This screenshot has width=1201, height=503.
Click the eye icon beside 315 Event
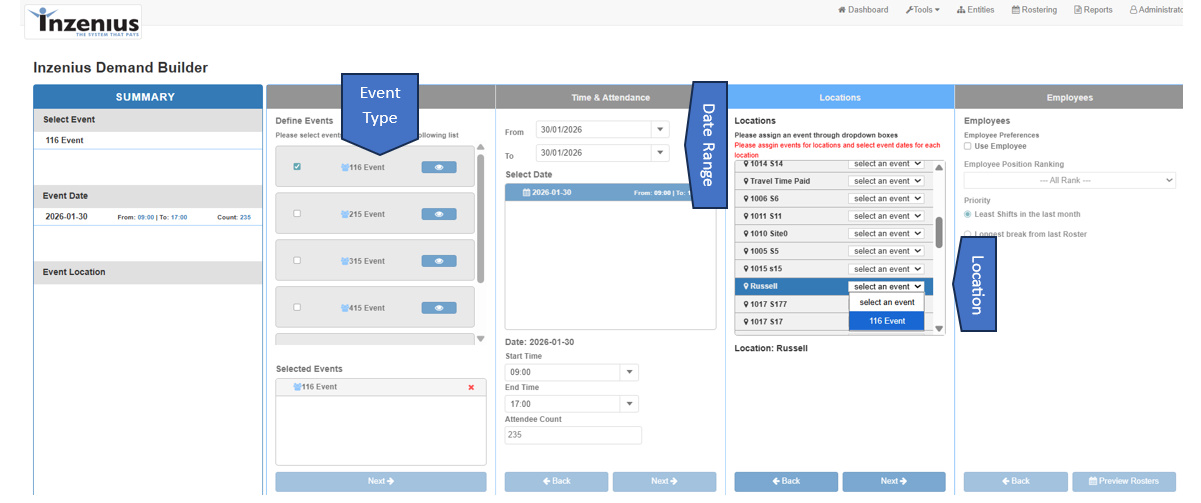[x=439, y=261]
